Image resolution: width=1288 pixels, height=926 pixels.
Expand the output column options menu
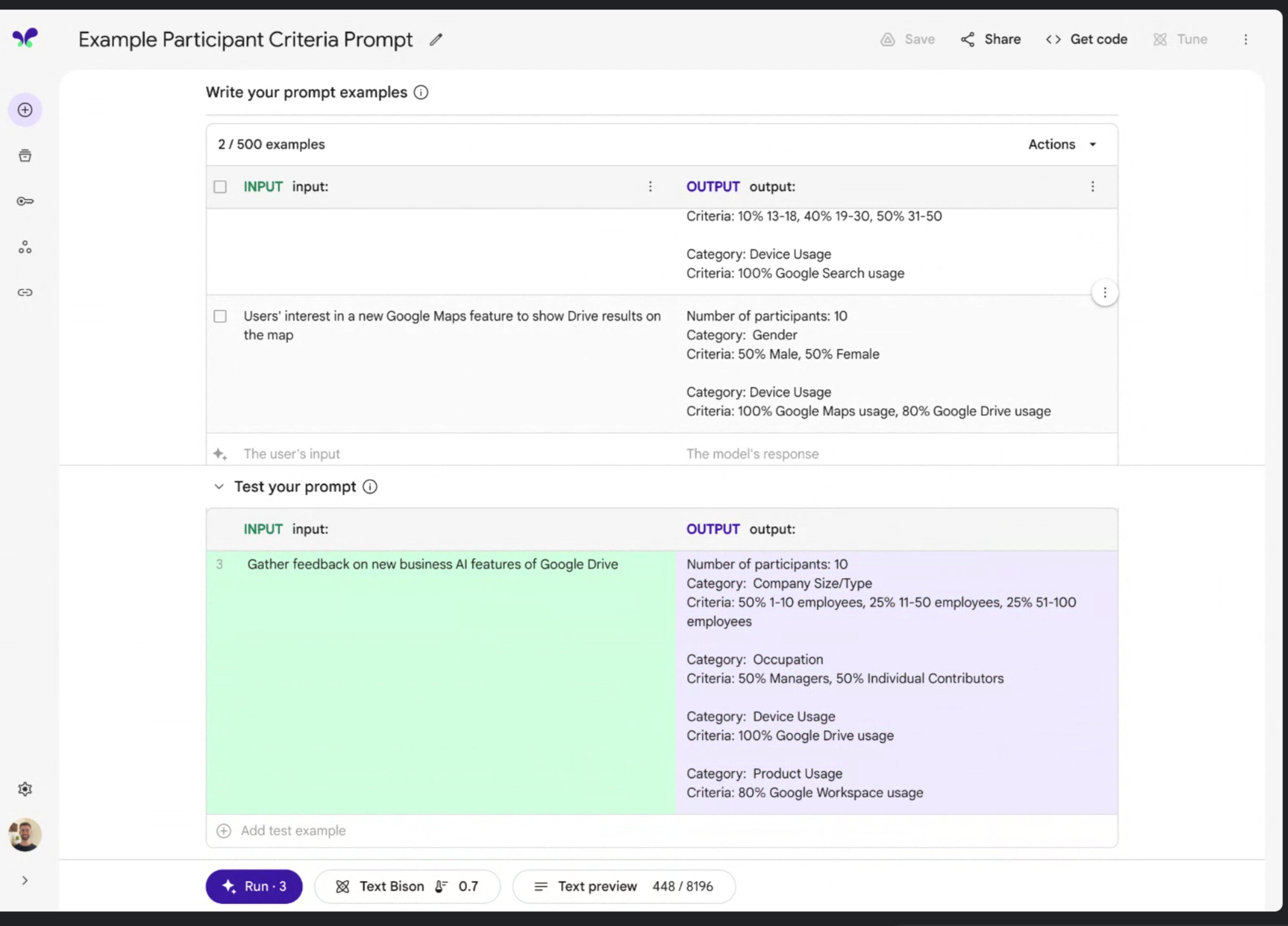pos(1093,186)
